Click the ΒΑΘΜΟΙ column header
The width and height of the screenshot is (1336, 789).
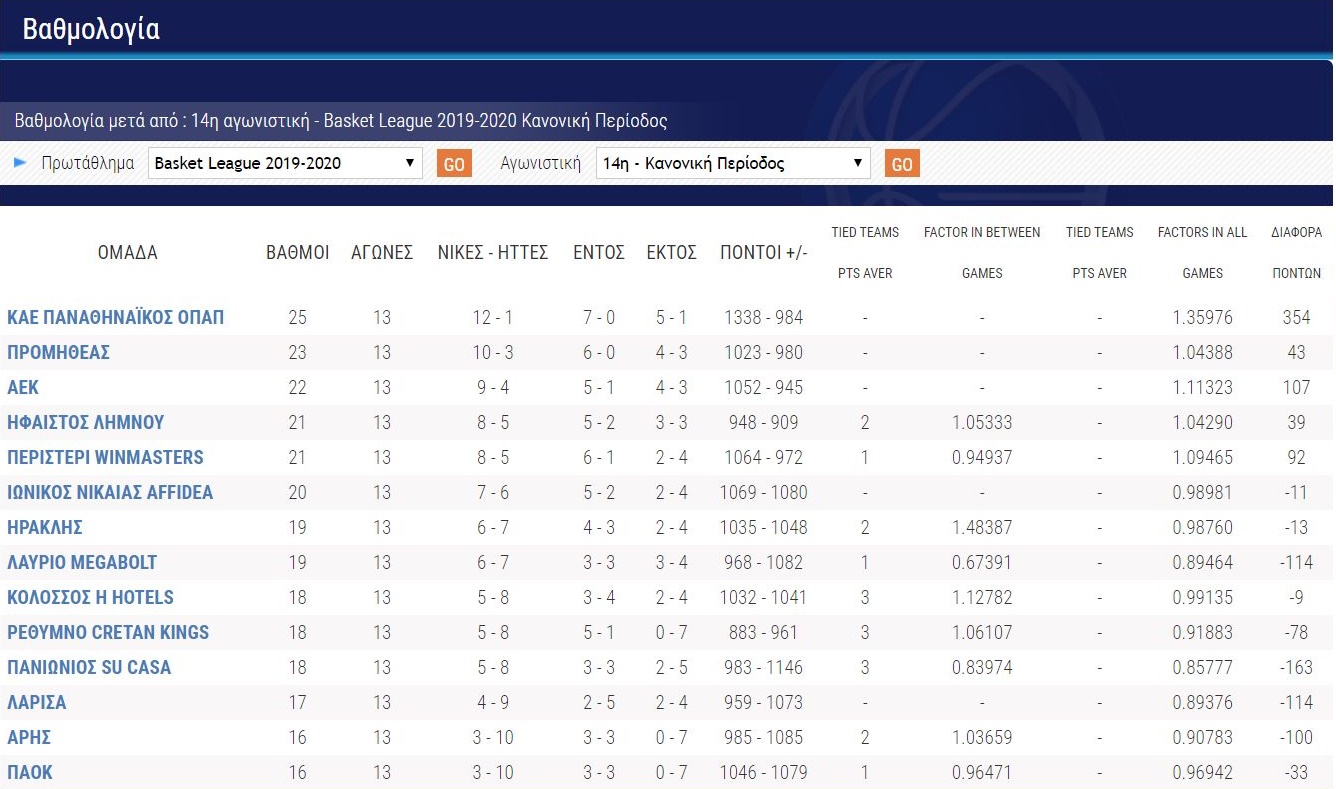297,253
